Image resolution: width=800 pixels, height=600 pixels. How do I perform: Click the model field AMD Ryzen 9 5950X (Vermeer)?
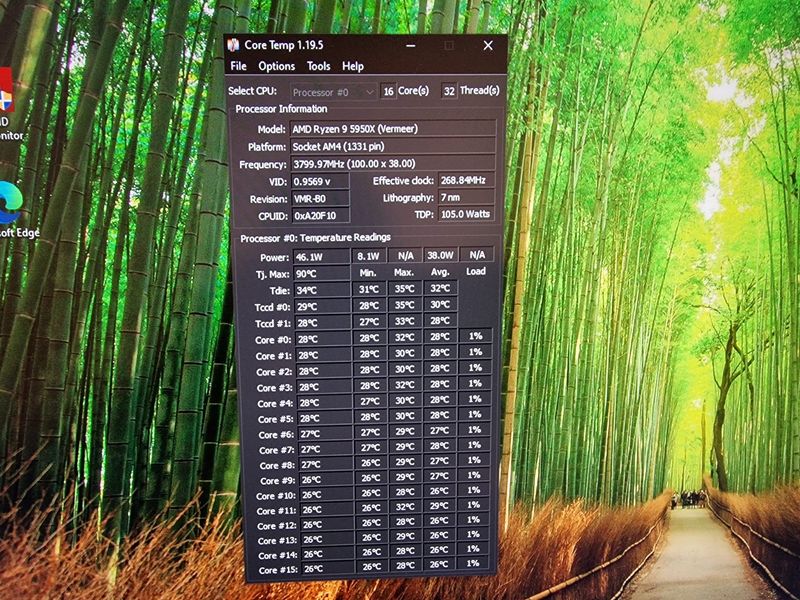click(393, 129)
